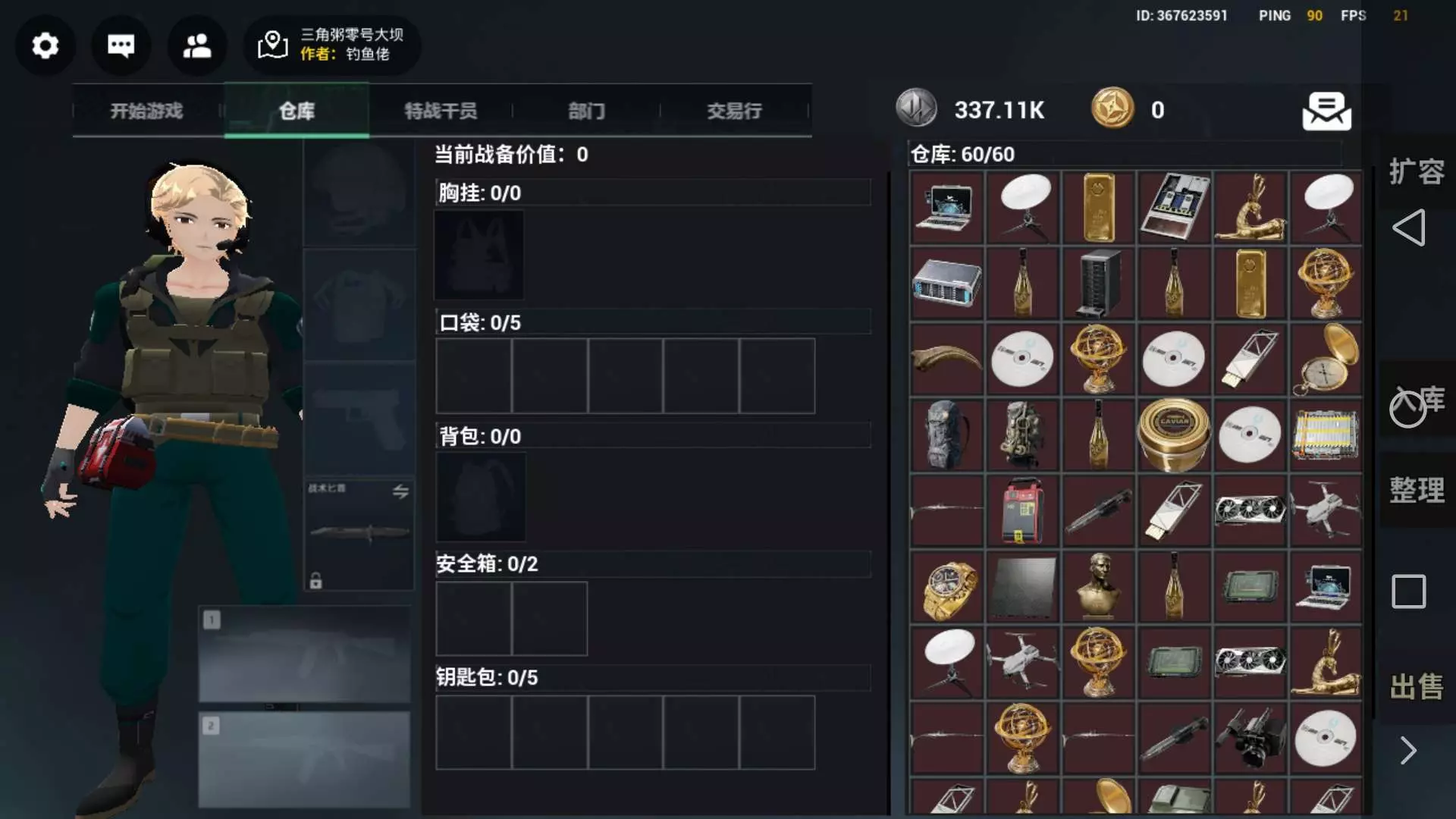Click the 扩容 expand storage button
This screenshot has height=819, width=1456.
[x=1417, y=171]
